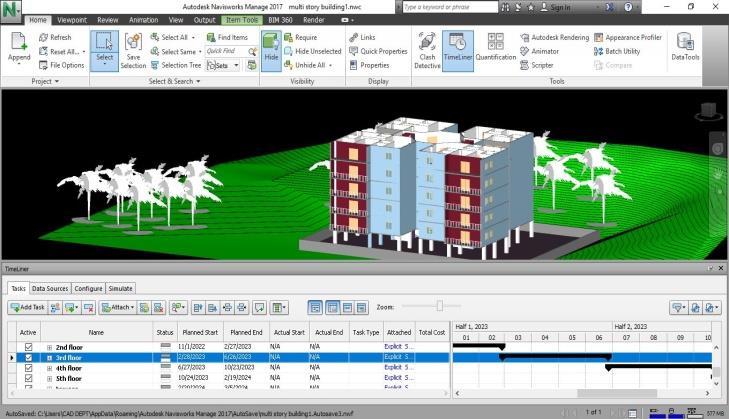Click Hide Unselected
The image size is (729, 419).
coord(312,51)
